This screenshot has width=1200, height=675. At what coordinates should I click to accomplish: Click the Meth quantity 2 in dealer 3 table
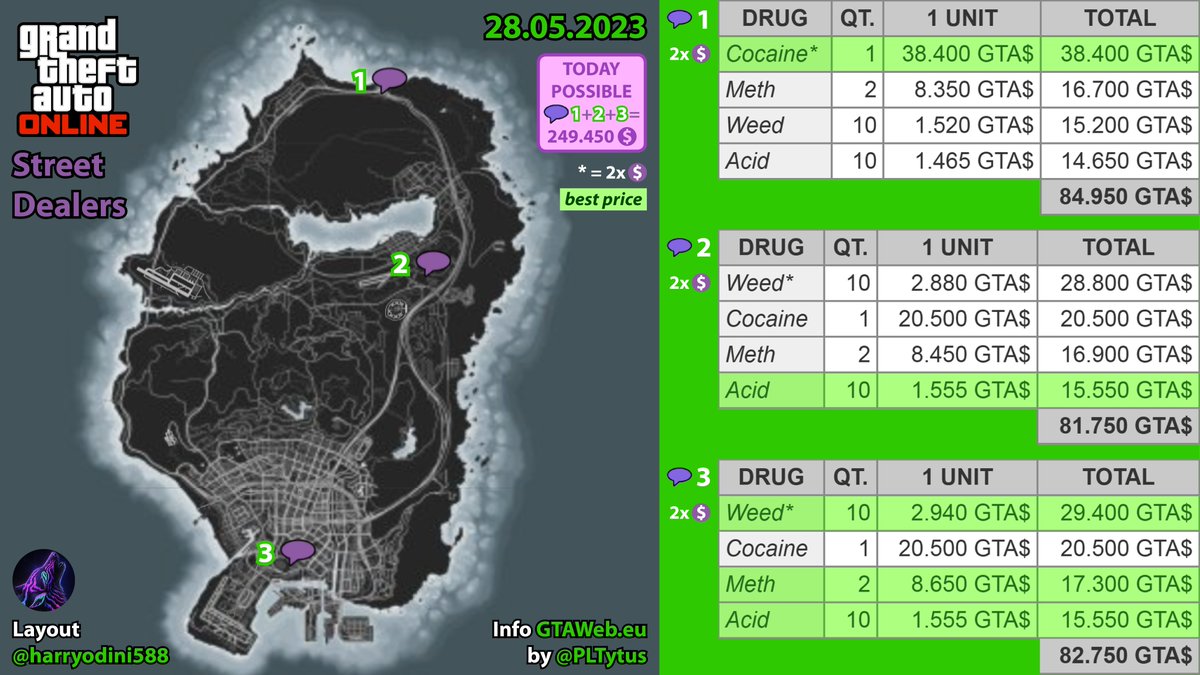[x=849, y=585]
